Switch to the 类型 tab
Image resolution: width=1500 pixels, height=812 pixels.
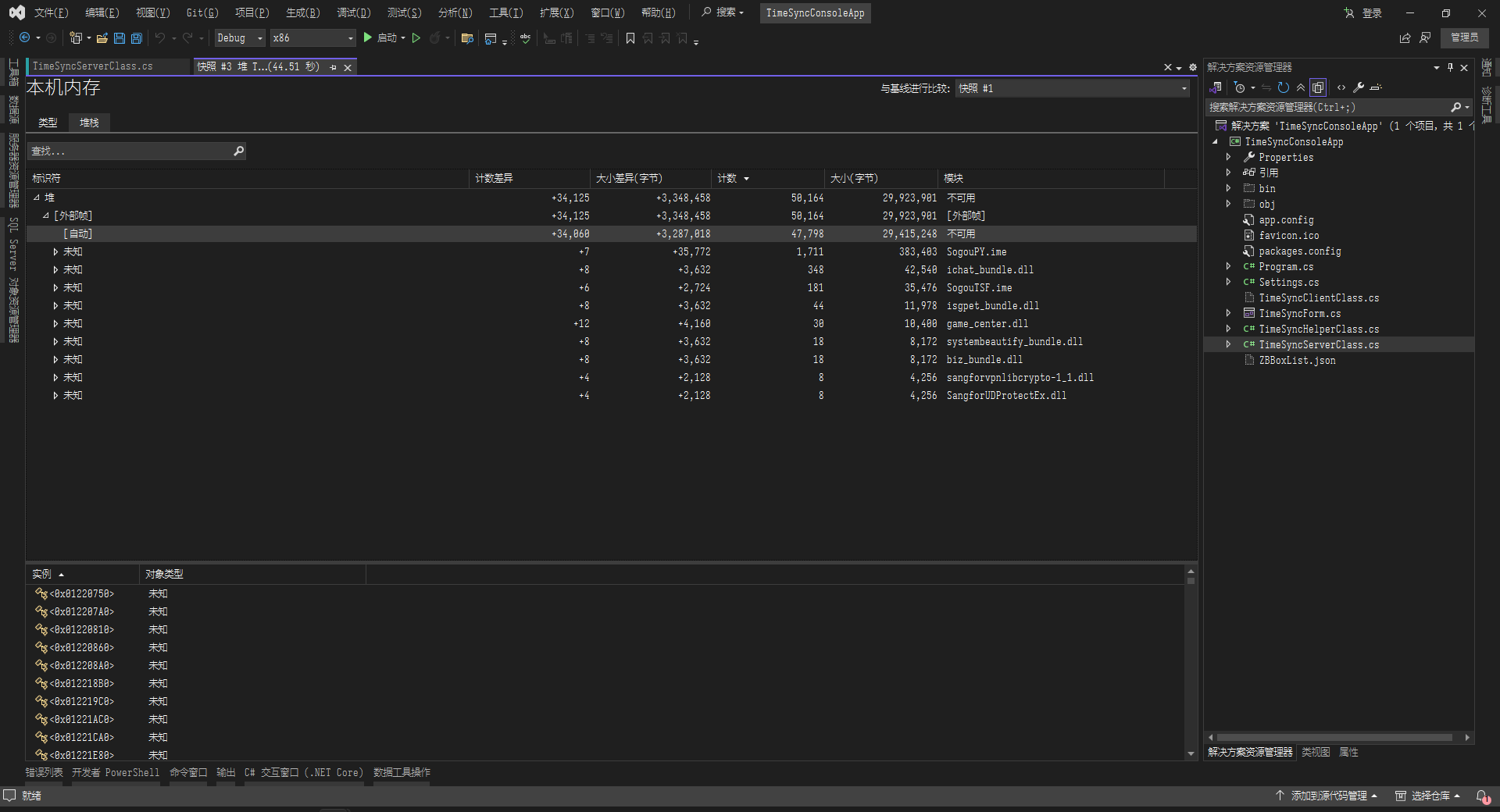click(x=48, y=123)
